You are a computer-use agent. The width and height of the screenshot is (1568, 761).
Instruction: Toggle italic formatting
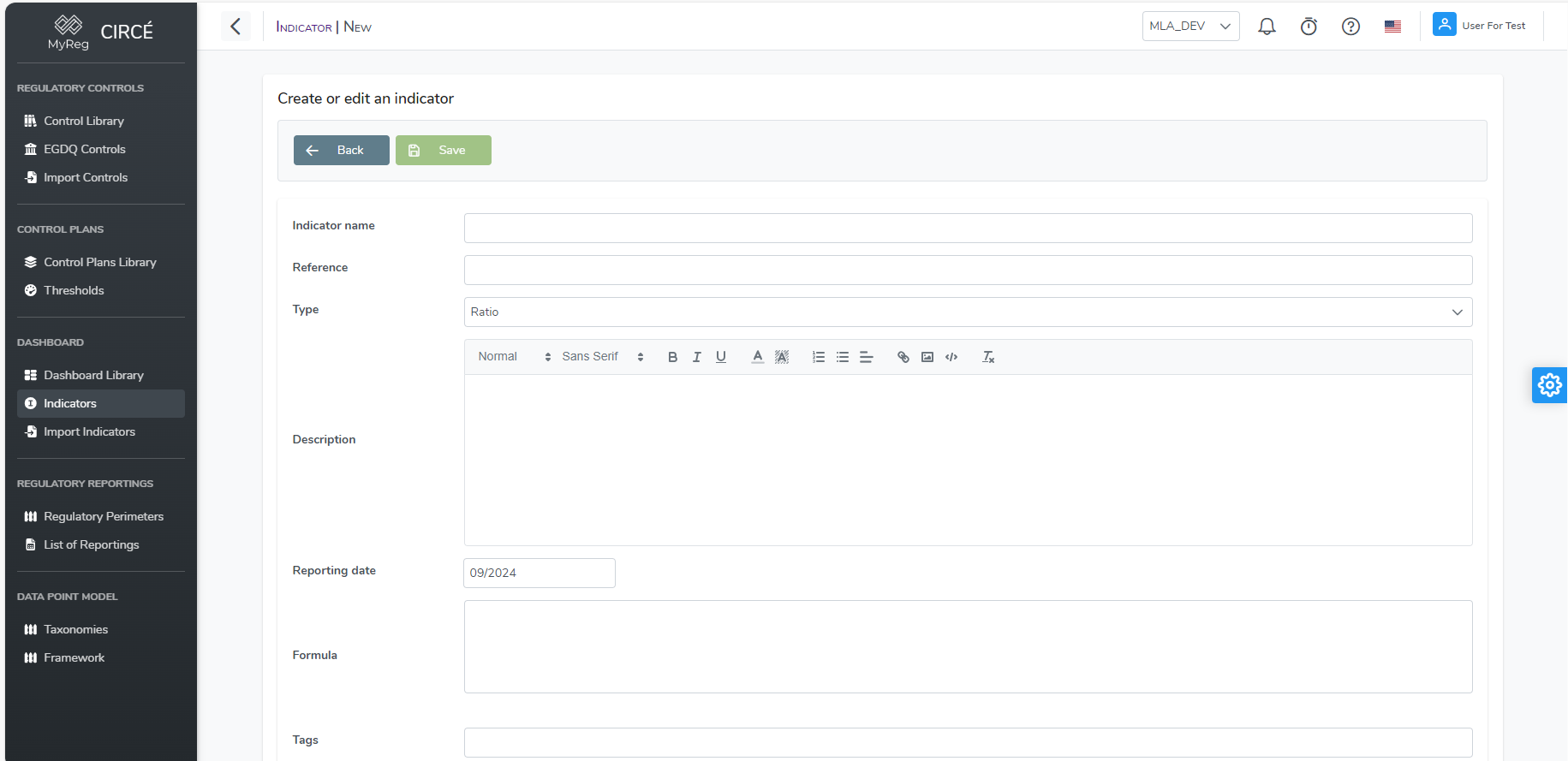coord(697,357)
